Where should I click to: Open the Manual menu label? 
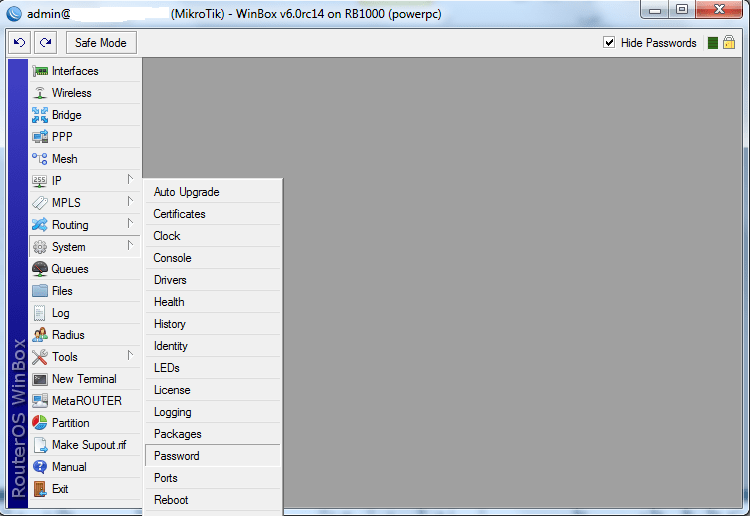coord(69,467)
